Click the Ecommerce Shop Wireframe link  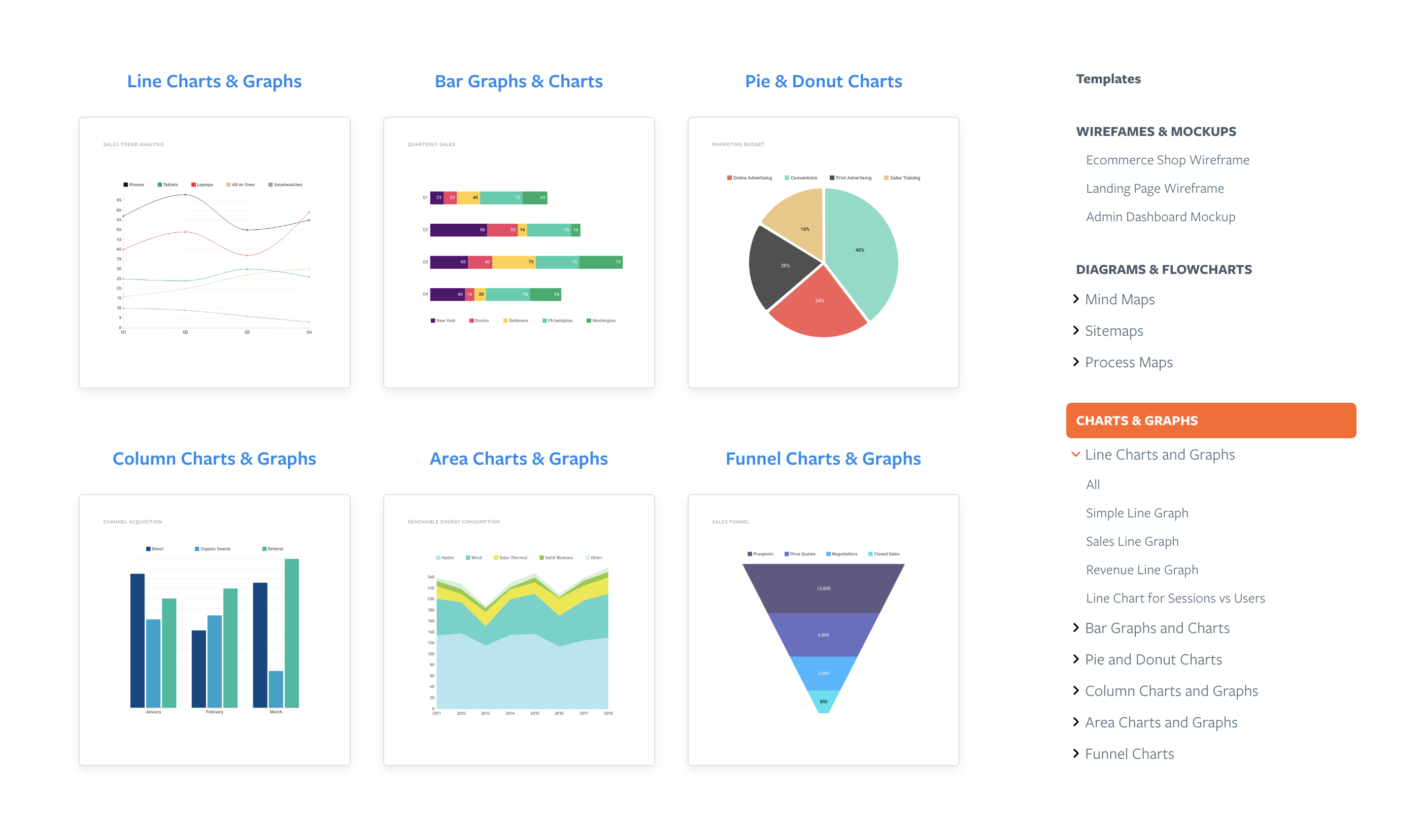coord(1167,159)
